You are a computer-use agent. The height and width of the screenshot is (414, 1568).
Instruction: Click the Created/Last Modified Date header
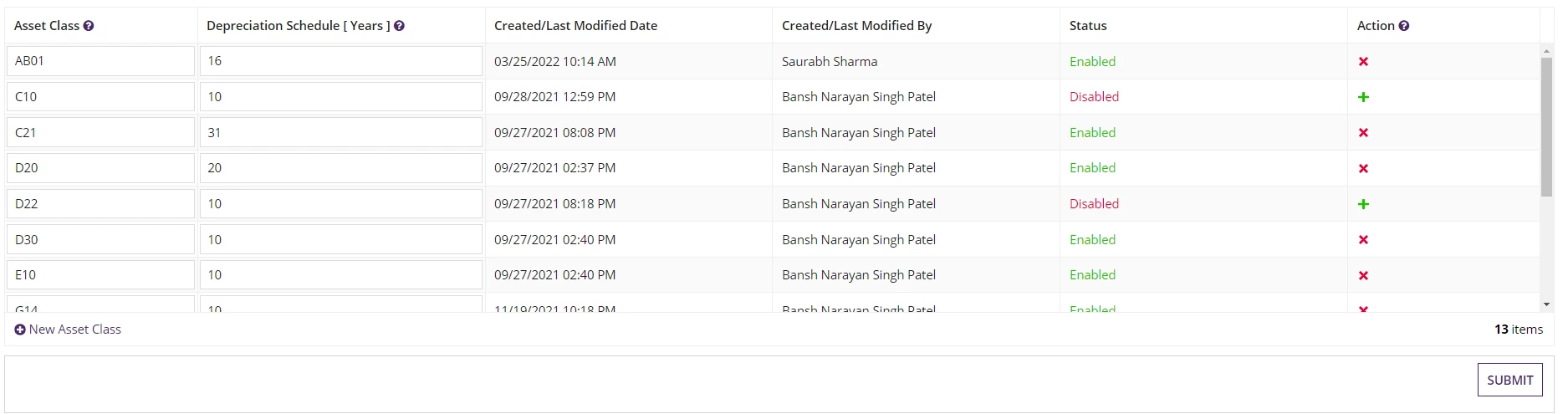click(575, 26)
